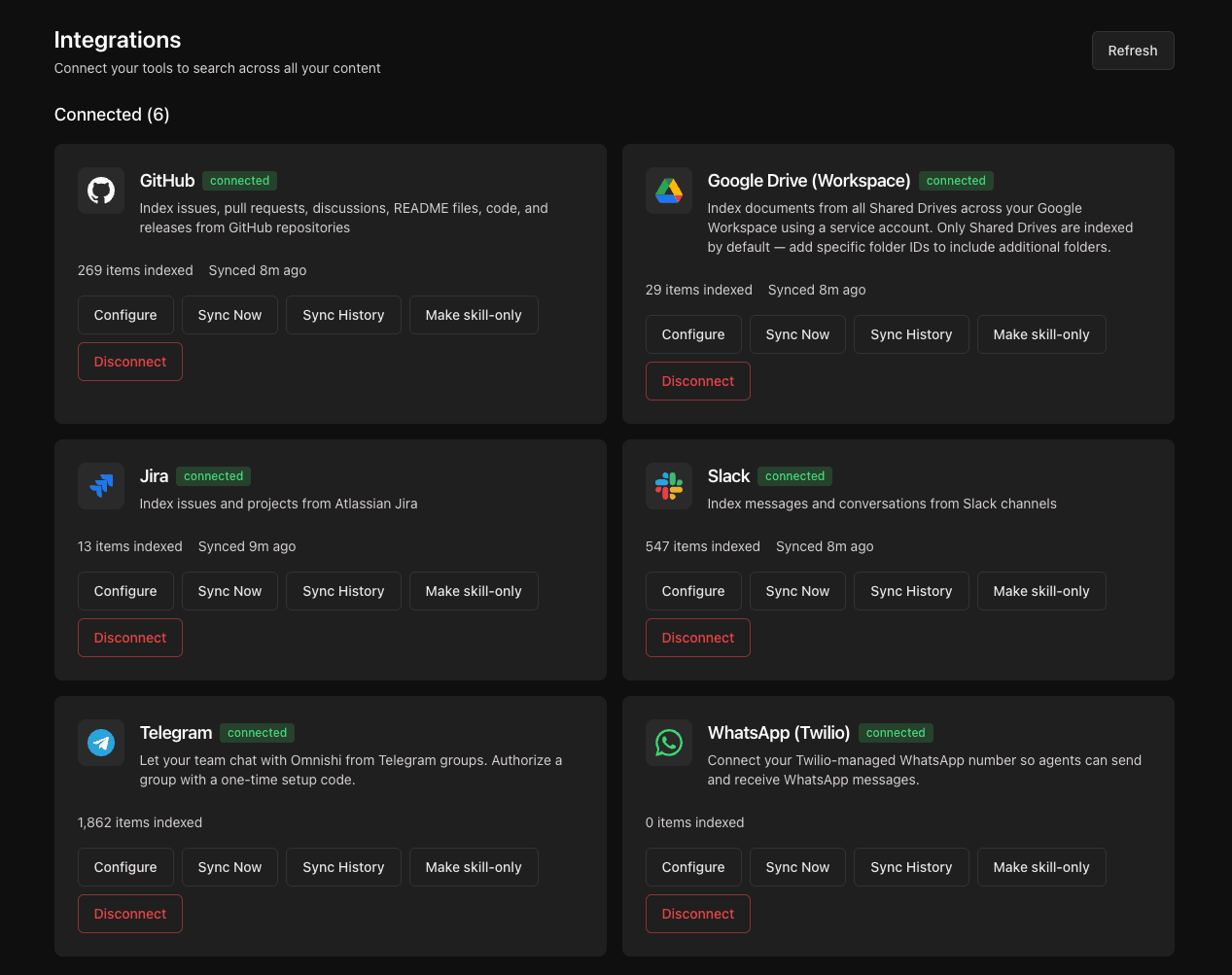Make Slack skill-only

coord(1041,591)
